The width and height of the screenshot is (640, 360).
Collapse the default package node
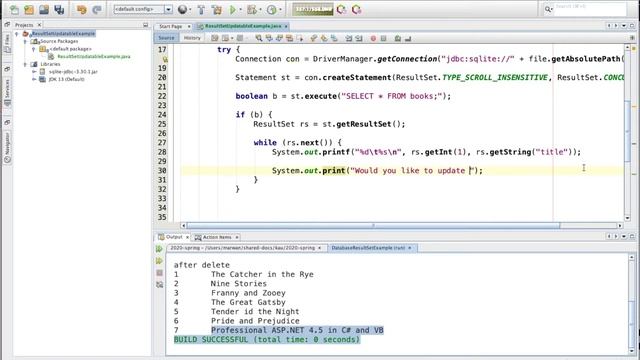click(34, 49)
